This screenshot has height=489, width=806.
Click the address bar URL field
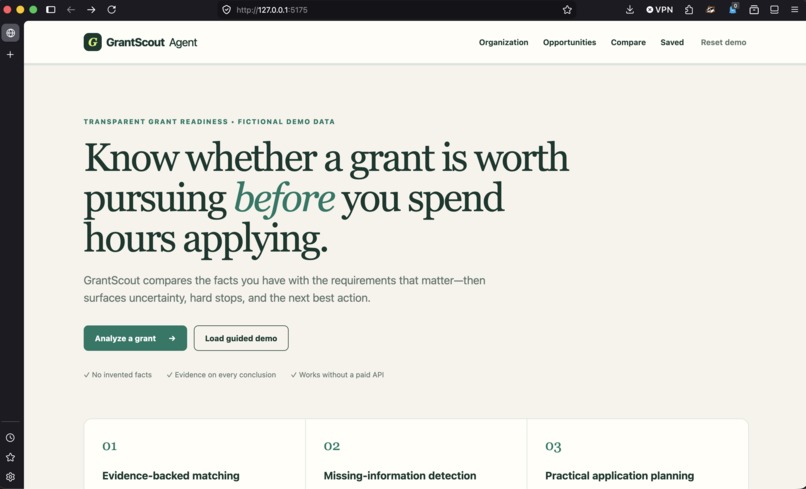[396, 10]
